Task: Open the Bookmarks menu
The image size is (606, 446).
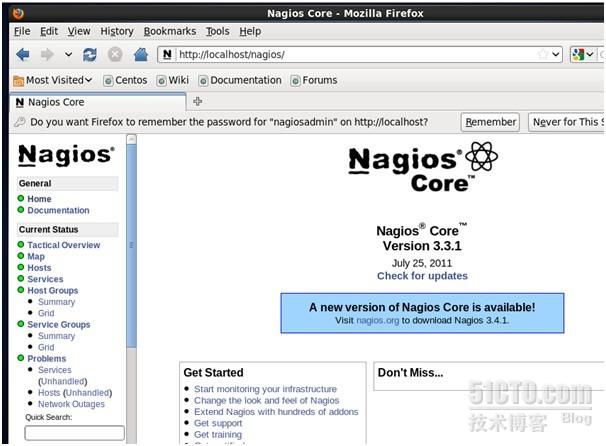Action: (x=170, y=31)
